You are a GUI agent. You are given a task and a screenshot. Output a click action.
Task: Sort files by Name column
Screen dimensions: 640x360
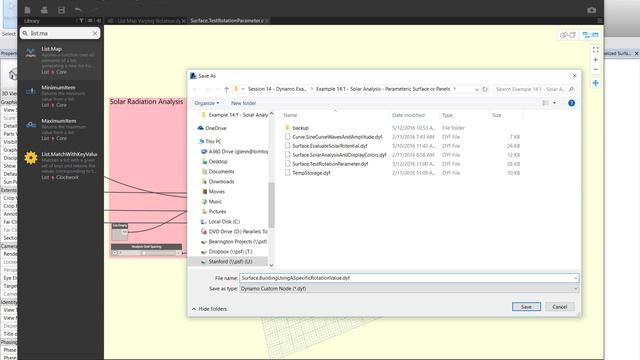290,115
